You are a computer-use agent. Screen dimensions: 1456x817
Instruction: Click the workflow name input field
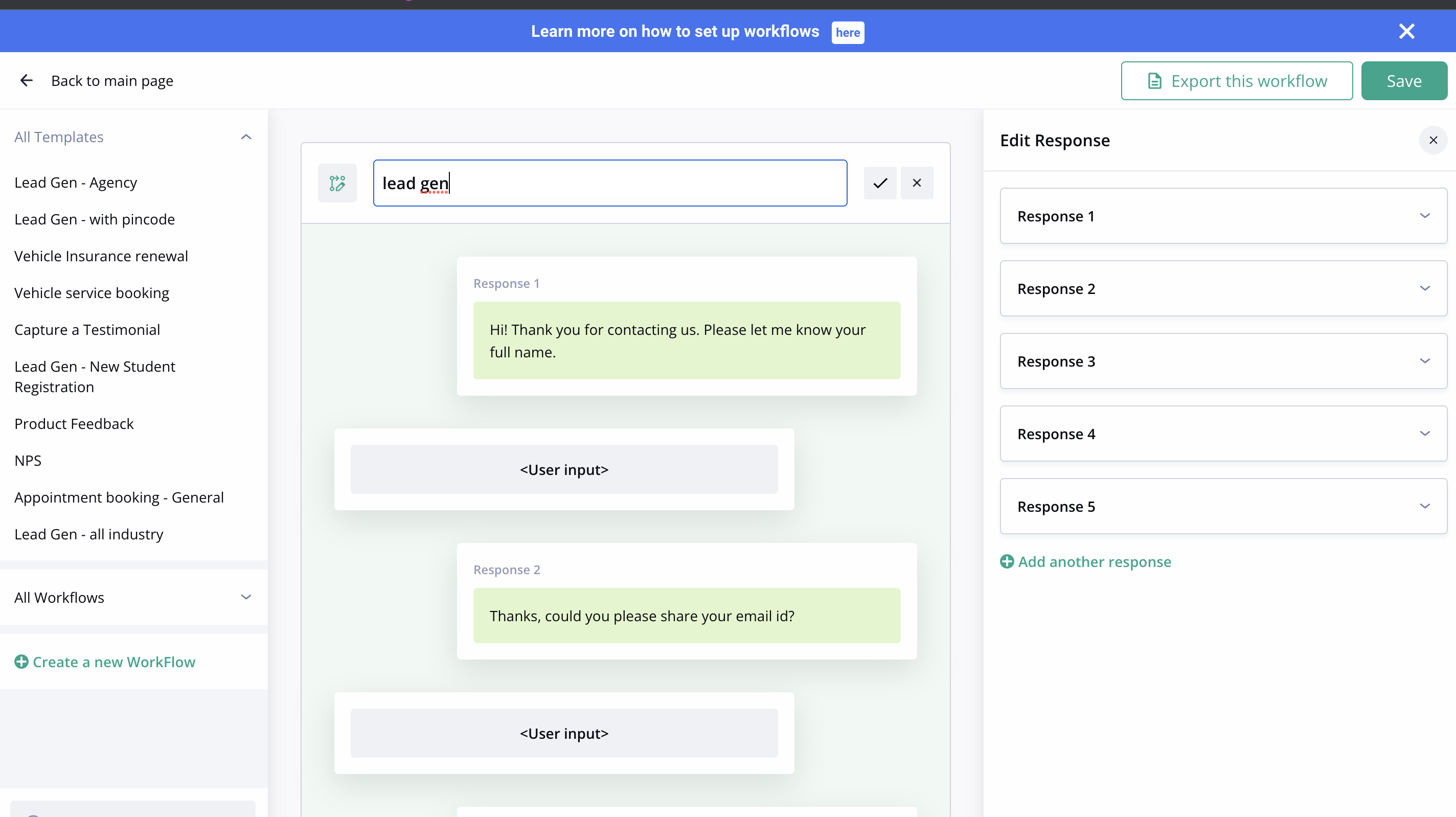tap(610, 183)
